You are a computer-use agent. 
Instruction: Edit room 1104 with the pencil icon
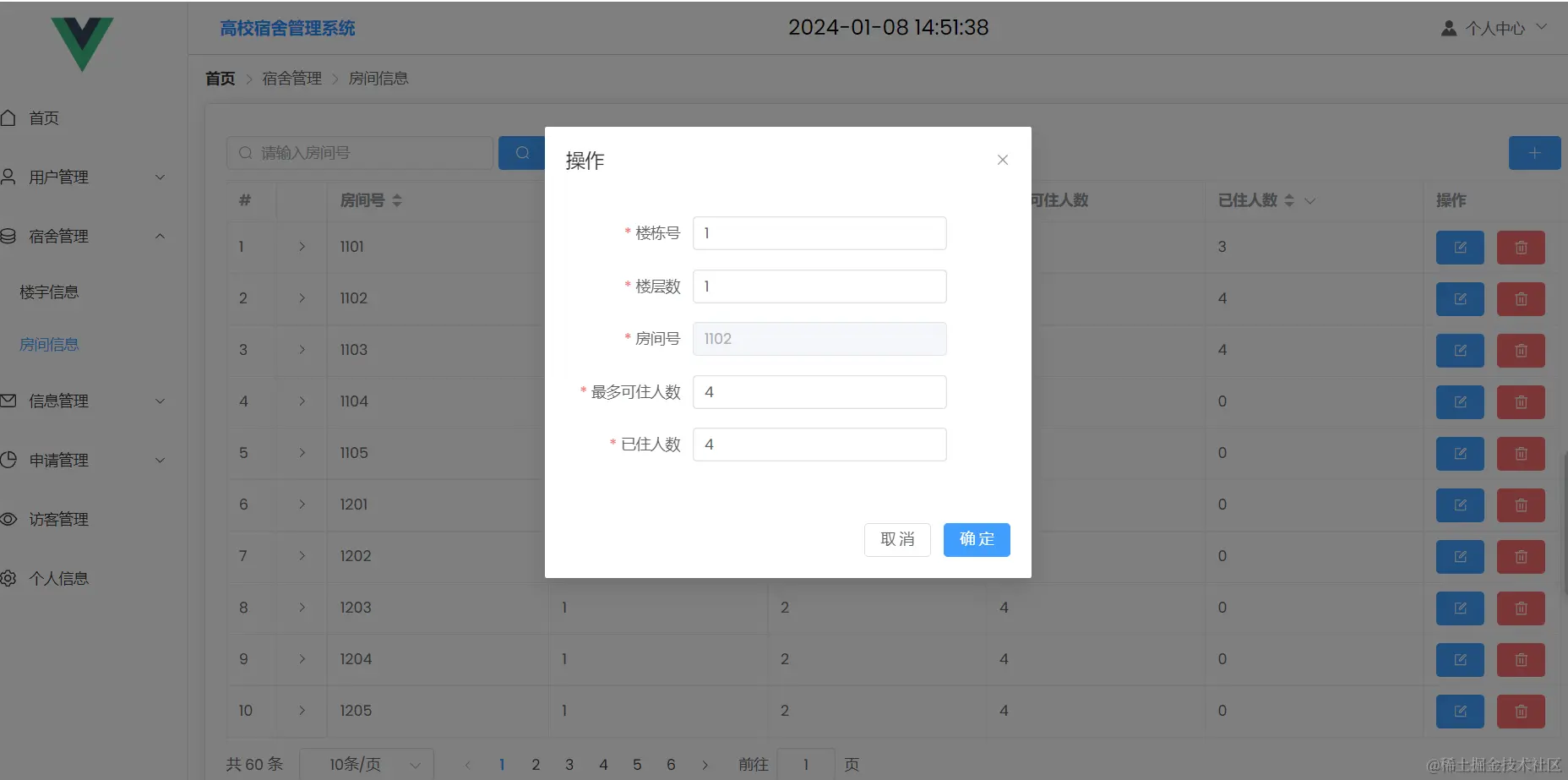click(1460, 402)
